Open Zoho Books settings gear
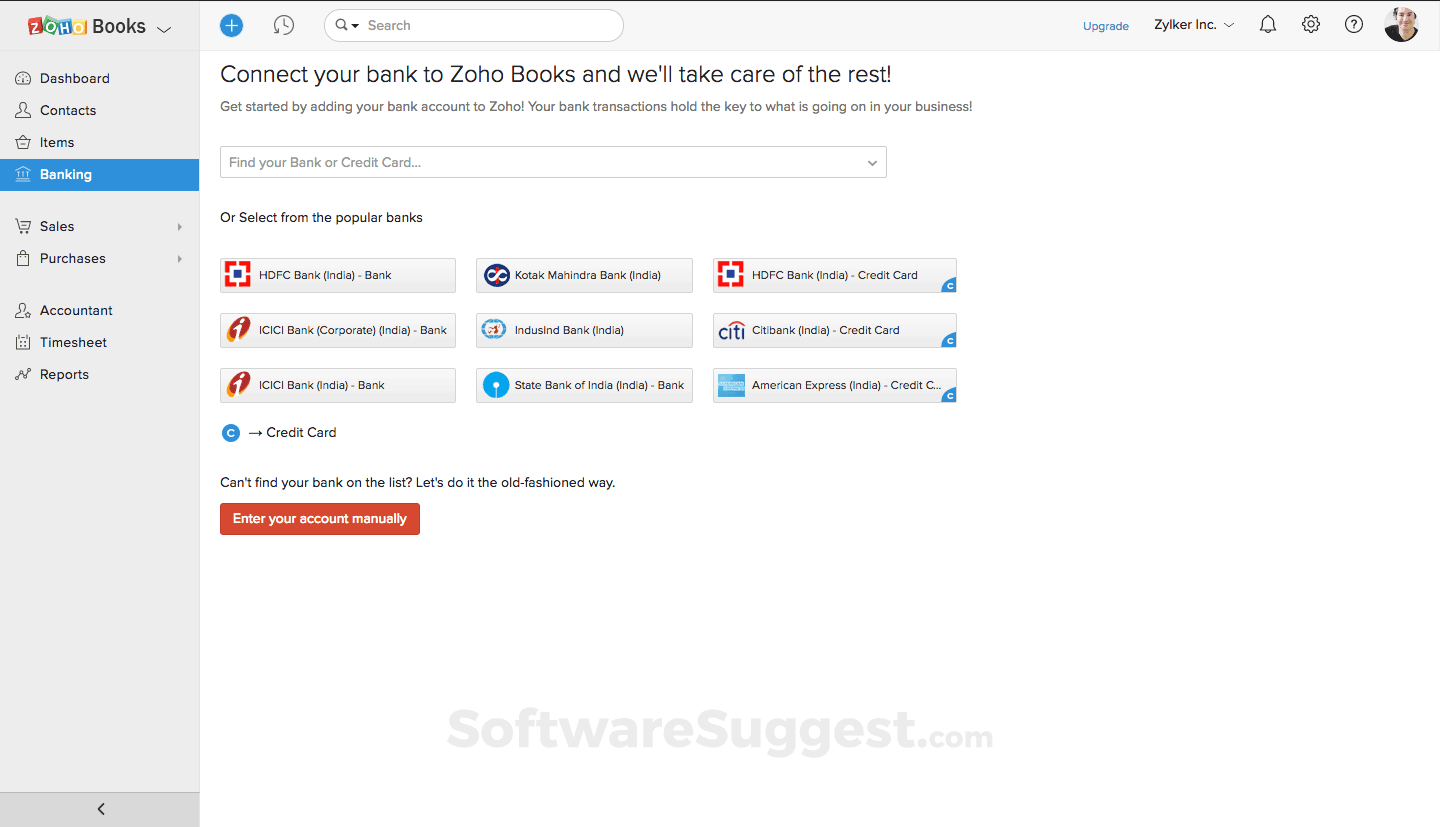This screenshot has height=827, width=1440. [1310, 24]
